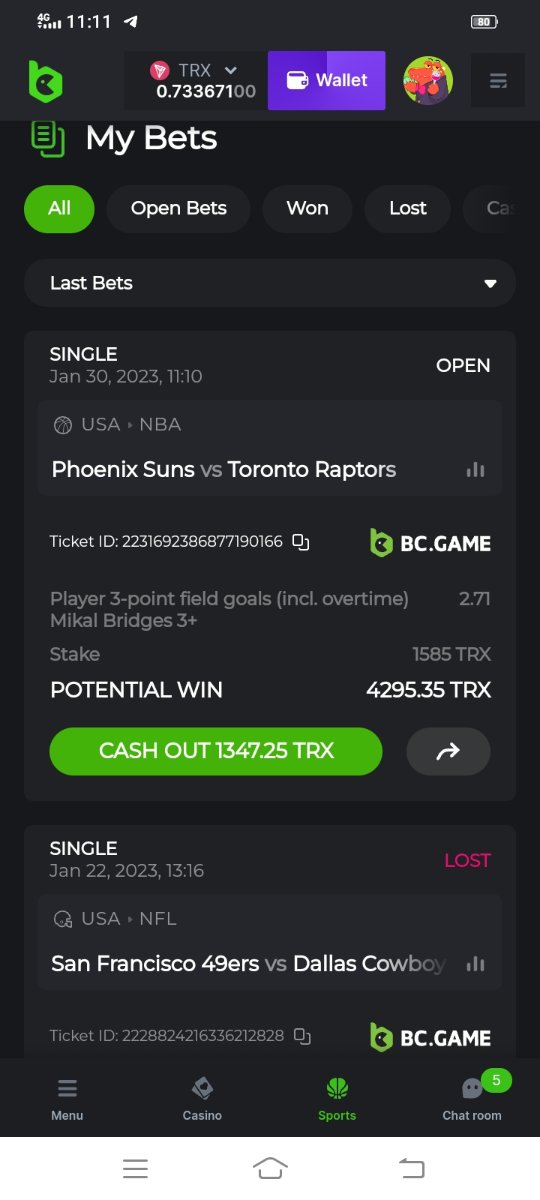Open the Wallet button
The image size is (540, 1200).
pyautogui.click(x=327, y=81)
